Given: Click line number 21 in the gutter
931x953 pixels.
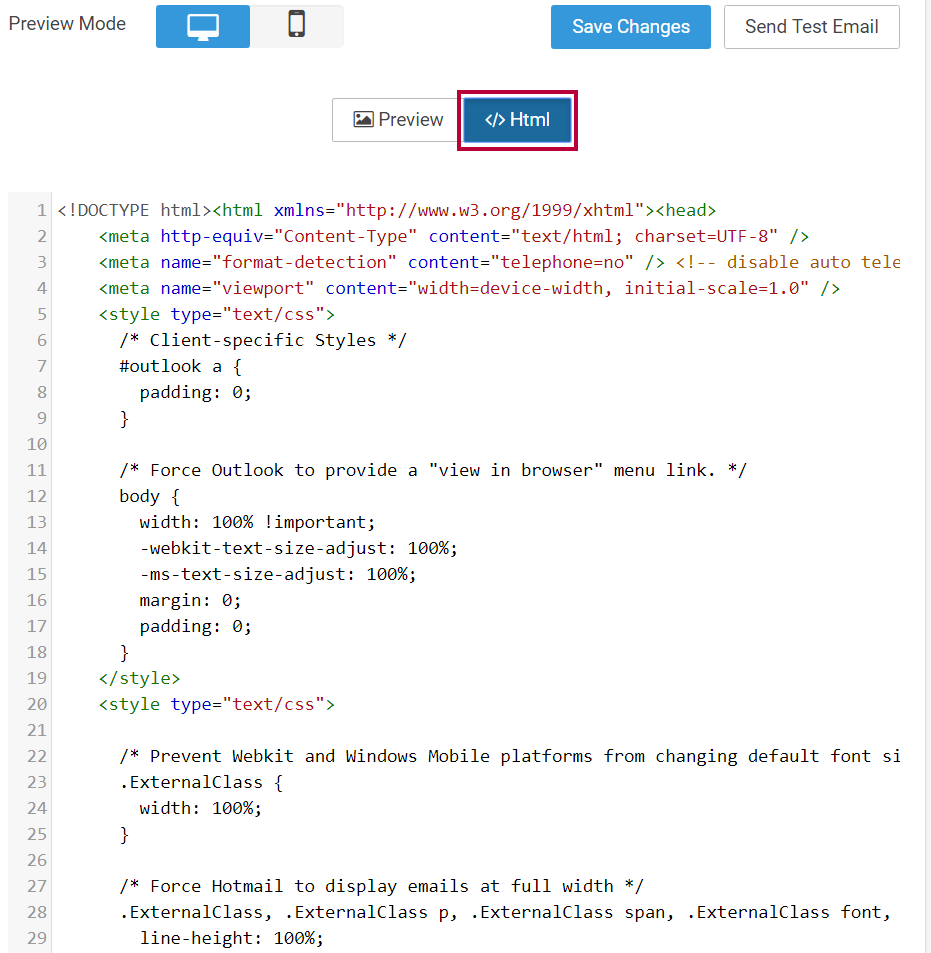Looking at the screenshot, I should click(x=37, y=730).
